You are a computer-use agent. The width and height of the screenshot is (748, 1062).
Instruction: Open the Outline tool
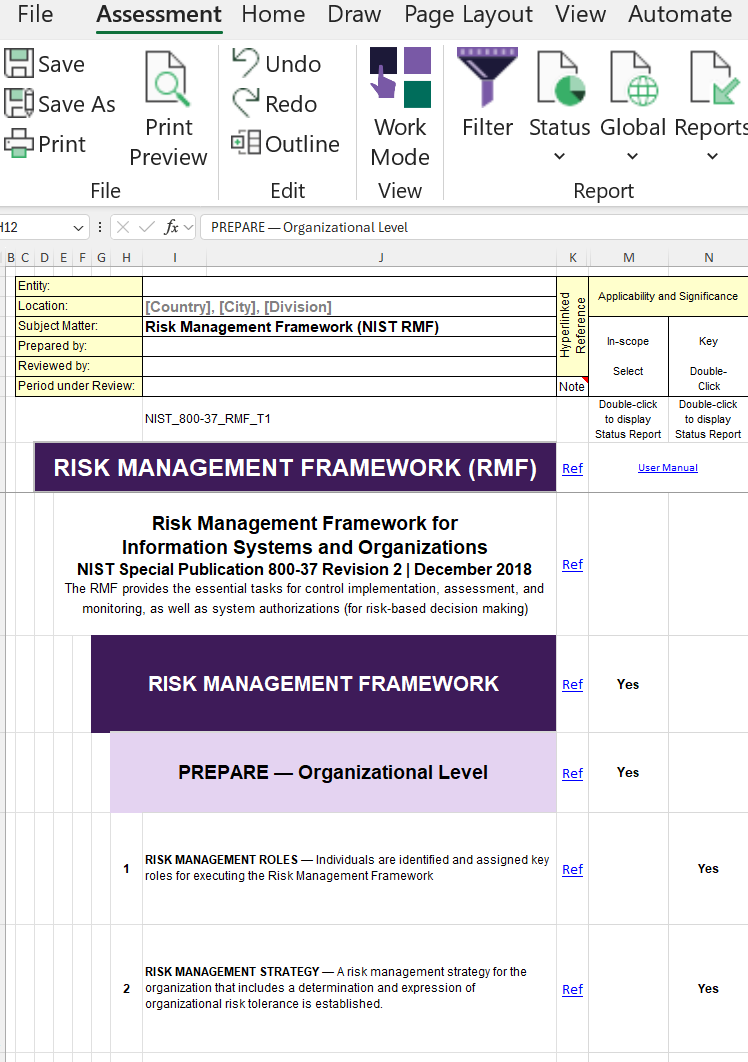246,143
